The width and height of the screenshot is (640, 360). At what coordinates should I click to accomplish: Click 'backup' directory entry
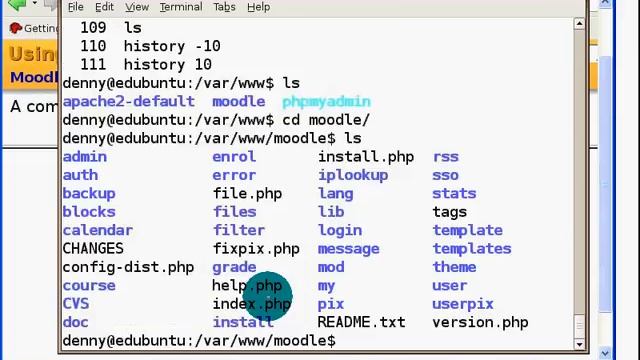coord(89,193)
